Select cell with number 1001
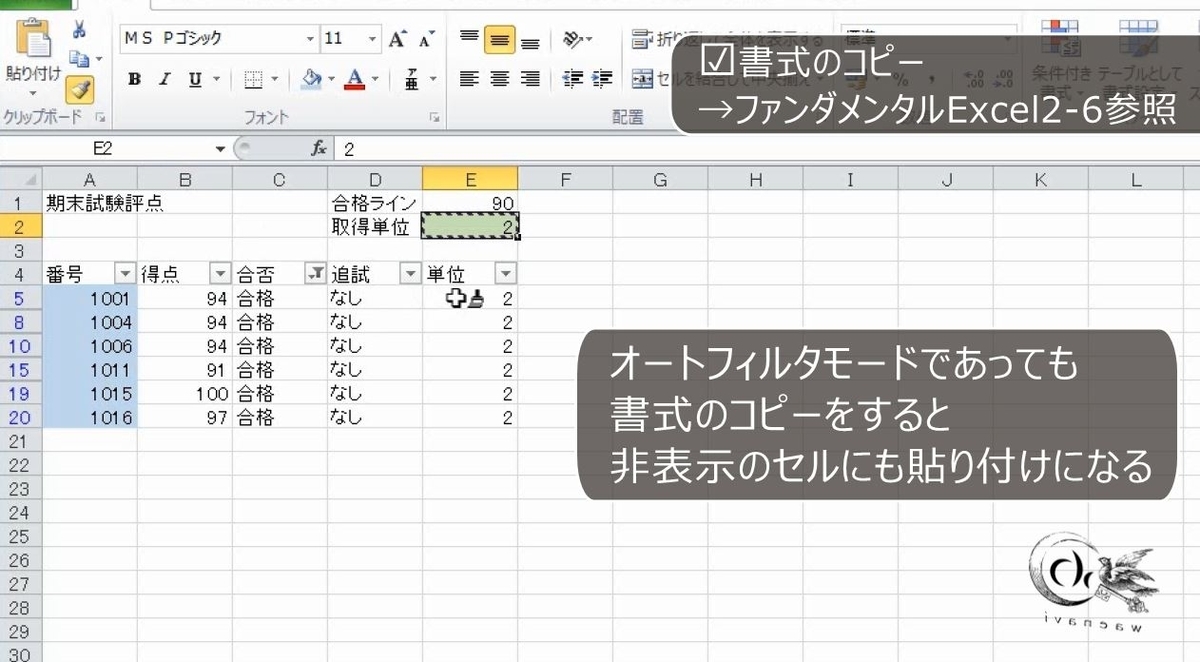The image size is (1200, 662). coord(90,298)
